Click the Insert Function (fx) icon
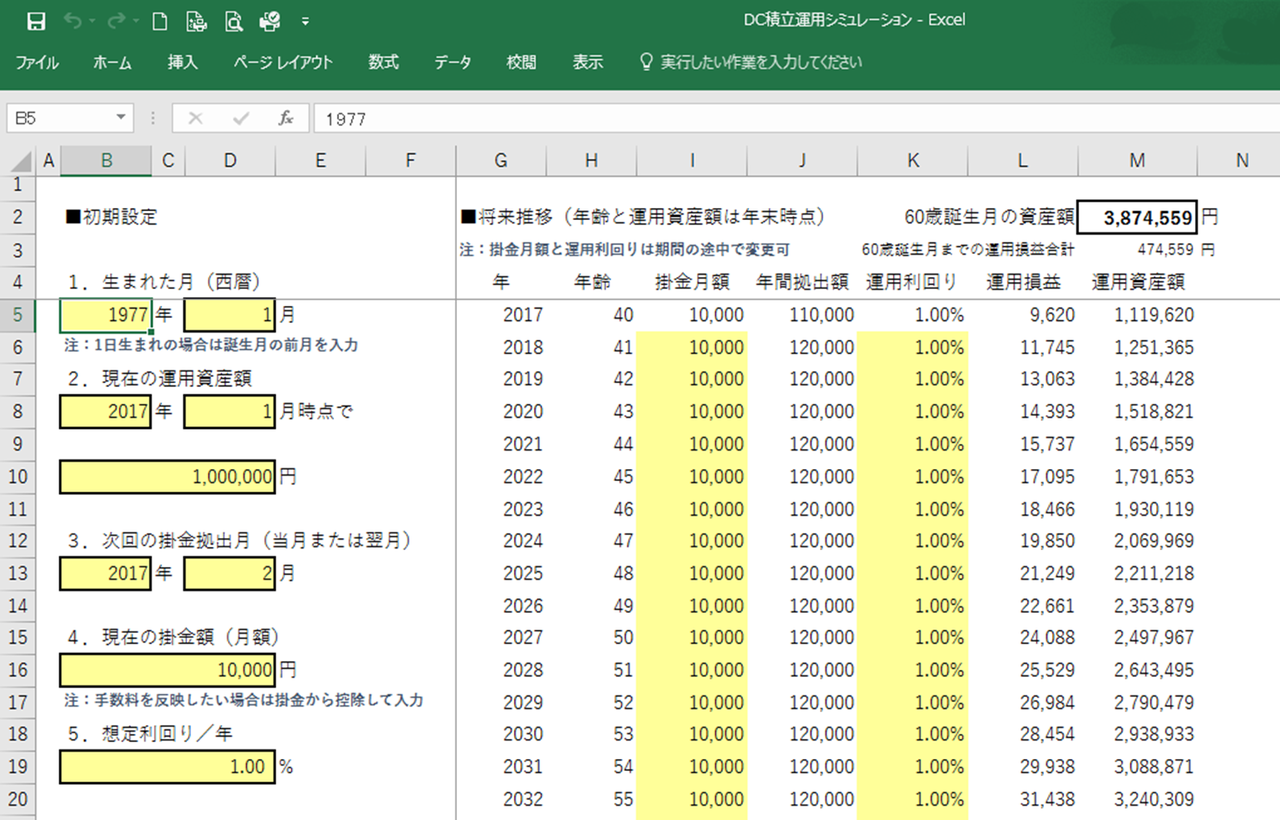Screen dimensions: 1280x820 pyautogui.click(x=286, y=117)
